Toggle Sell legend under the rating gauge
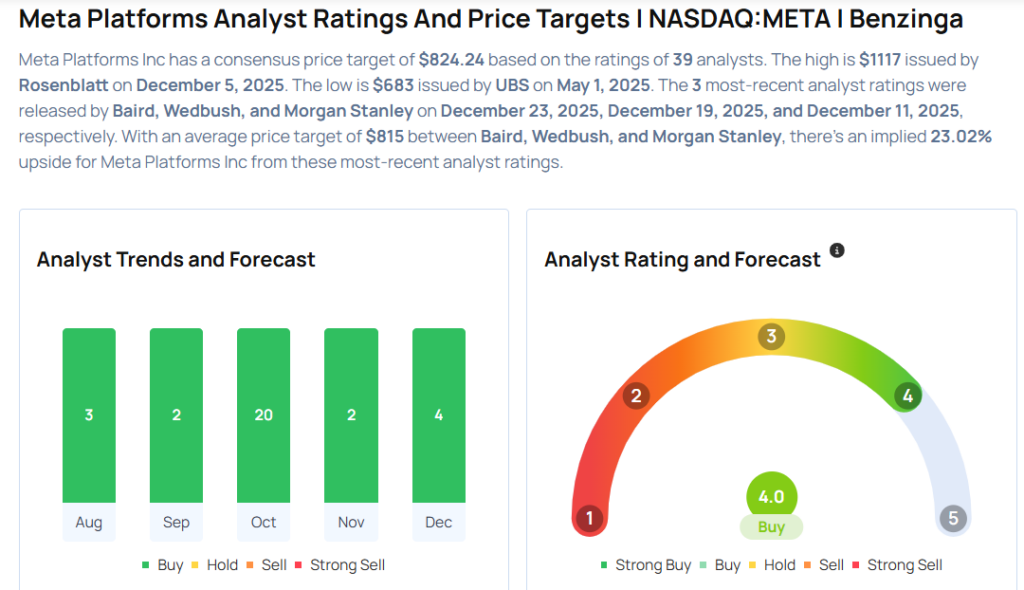The width and height of the screenshot is (1024, 590). (x=823, y=565)
